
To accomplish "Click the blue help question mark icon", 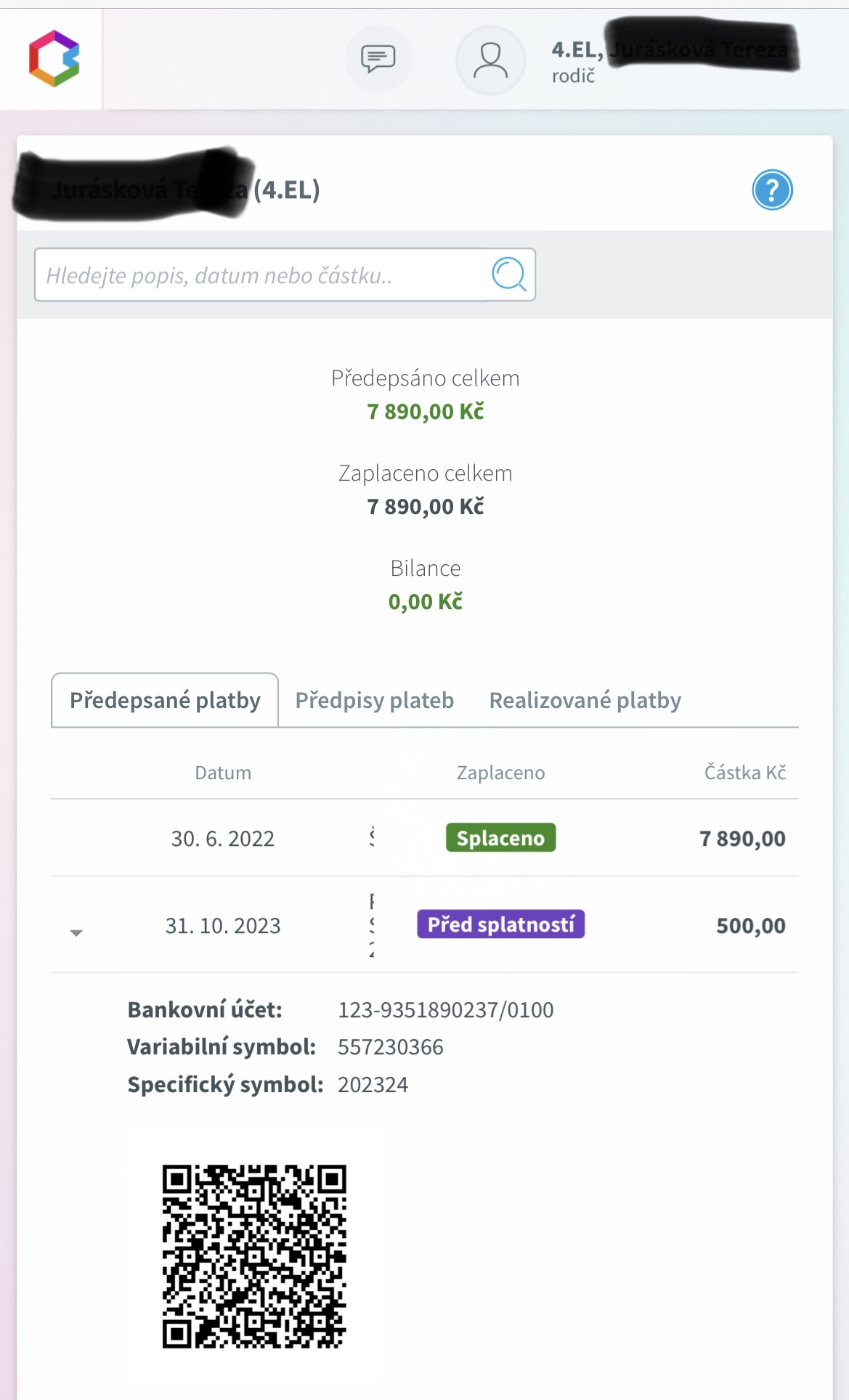I will tap(772, 190).
